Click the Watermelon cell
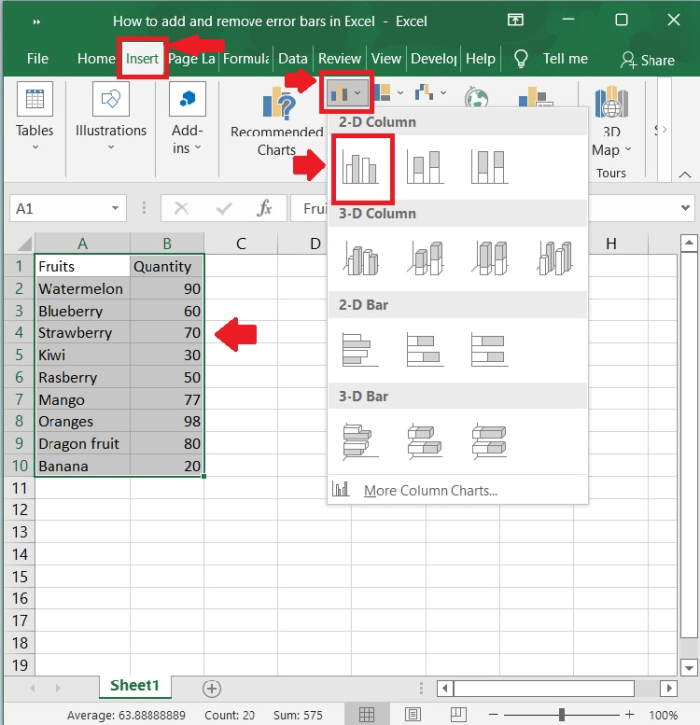 [82, 289]
